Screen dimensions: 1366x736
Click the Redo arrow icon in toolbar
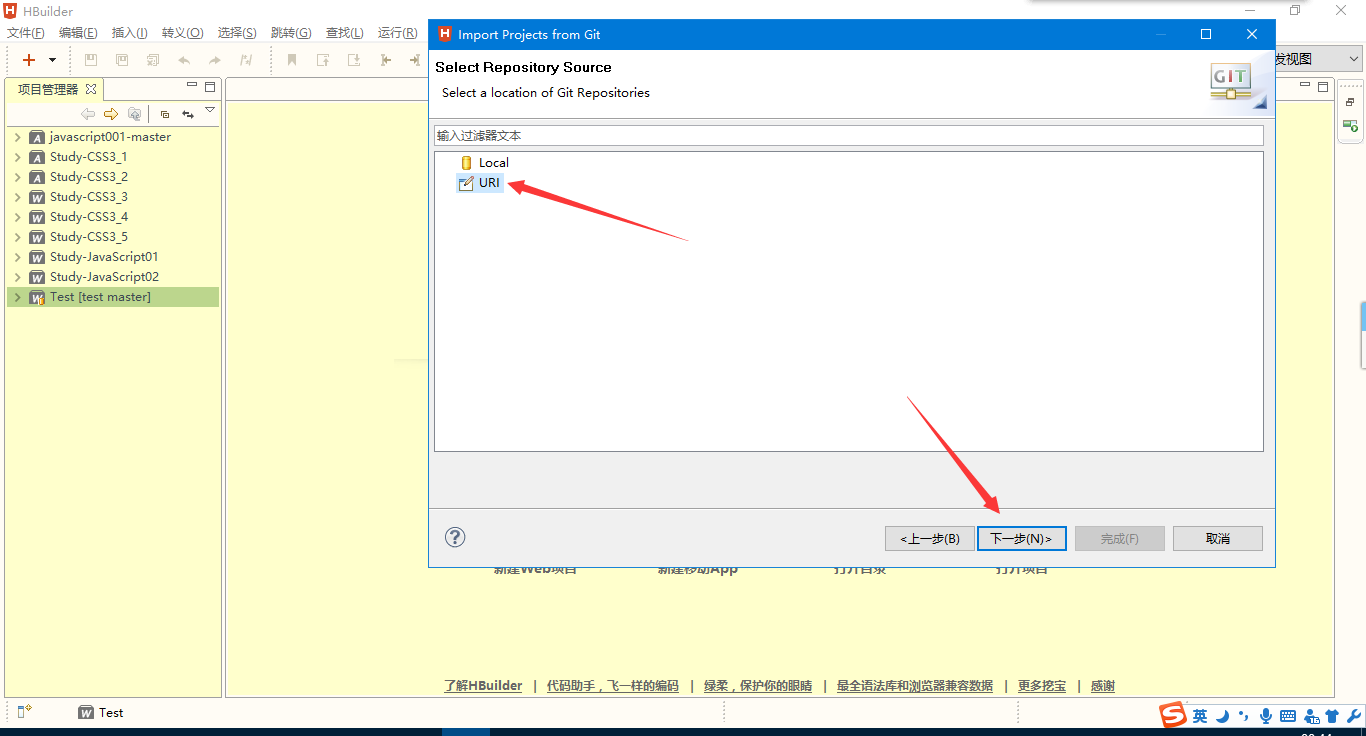pyautogui.click(x=214, y=60)
